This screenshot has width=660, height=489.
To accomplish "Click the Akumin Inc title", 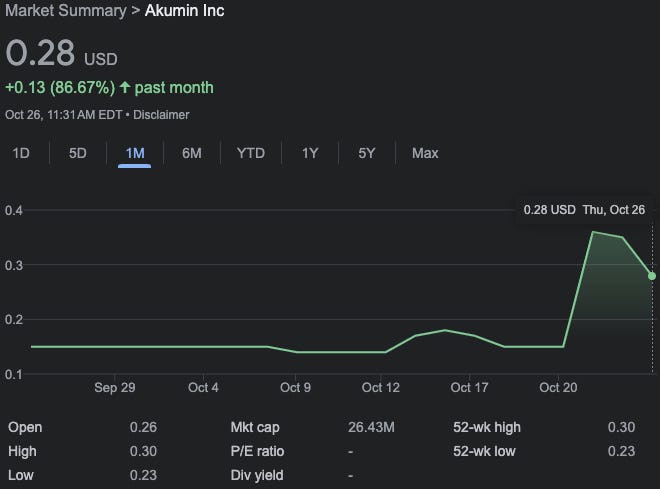I will click(x=184, y=11).
